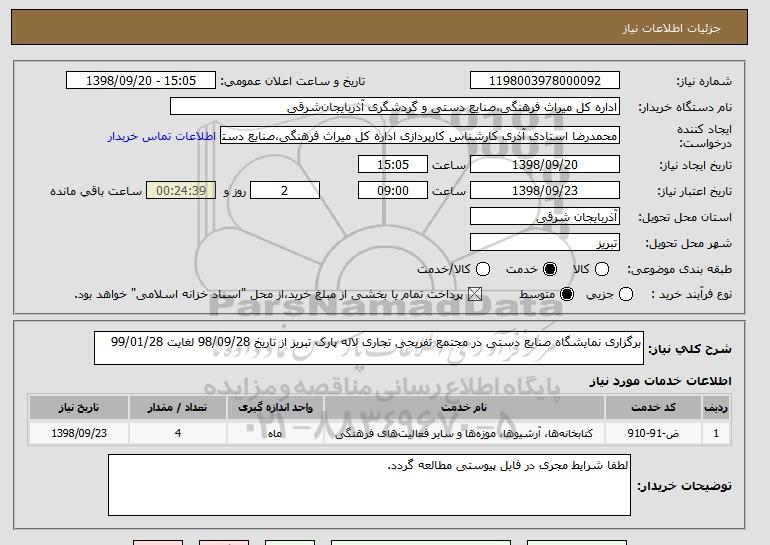770x545 pixels.
Task: Click the شهر محل تحویل field تبریز
Action: (x=545, y=243)
